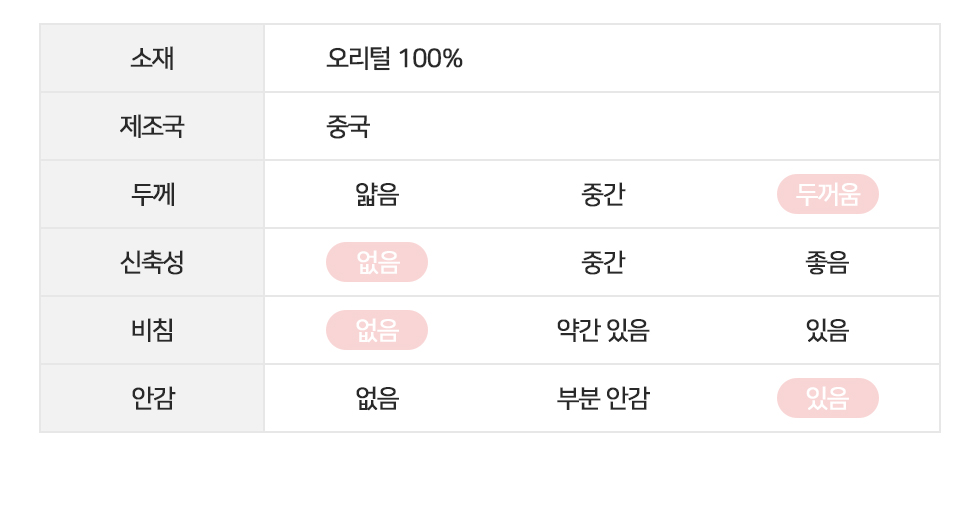980x513 pixels.
Task: Click the 신축성 row label
Action: tap(152, 262)
